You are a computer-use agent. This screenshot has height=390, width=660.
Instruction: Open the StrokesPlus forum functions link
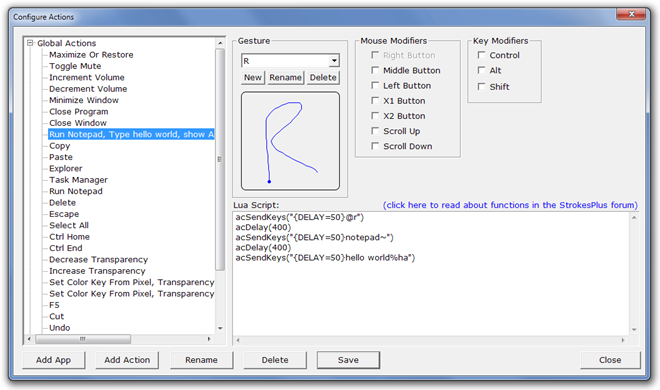[510, 205]
